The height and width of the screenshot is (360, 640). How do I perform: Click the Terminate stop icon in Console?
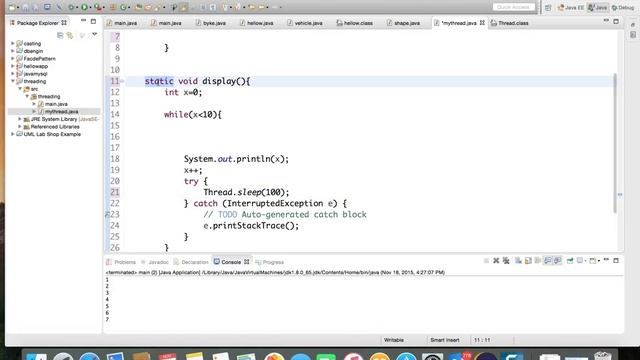(486, 260)
